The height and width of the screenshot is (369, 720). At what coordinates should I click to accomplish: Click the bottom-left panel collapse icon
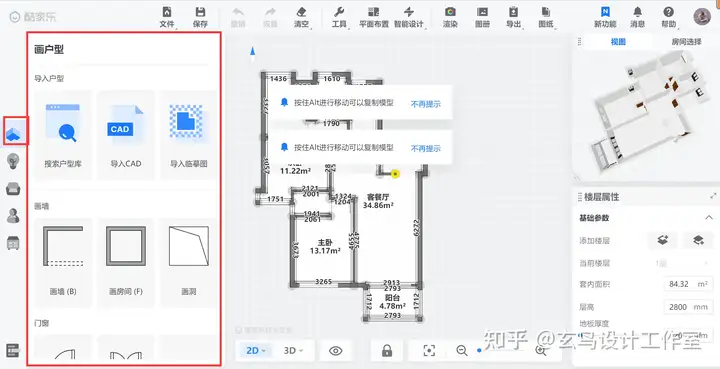(13, 350)
